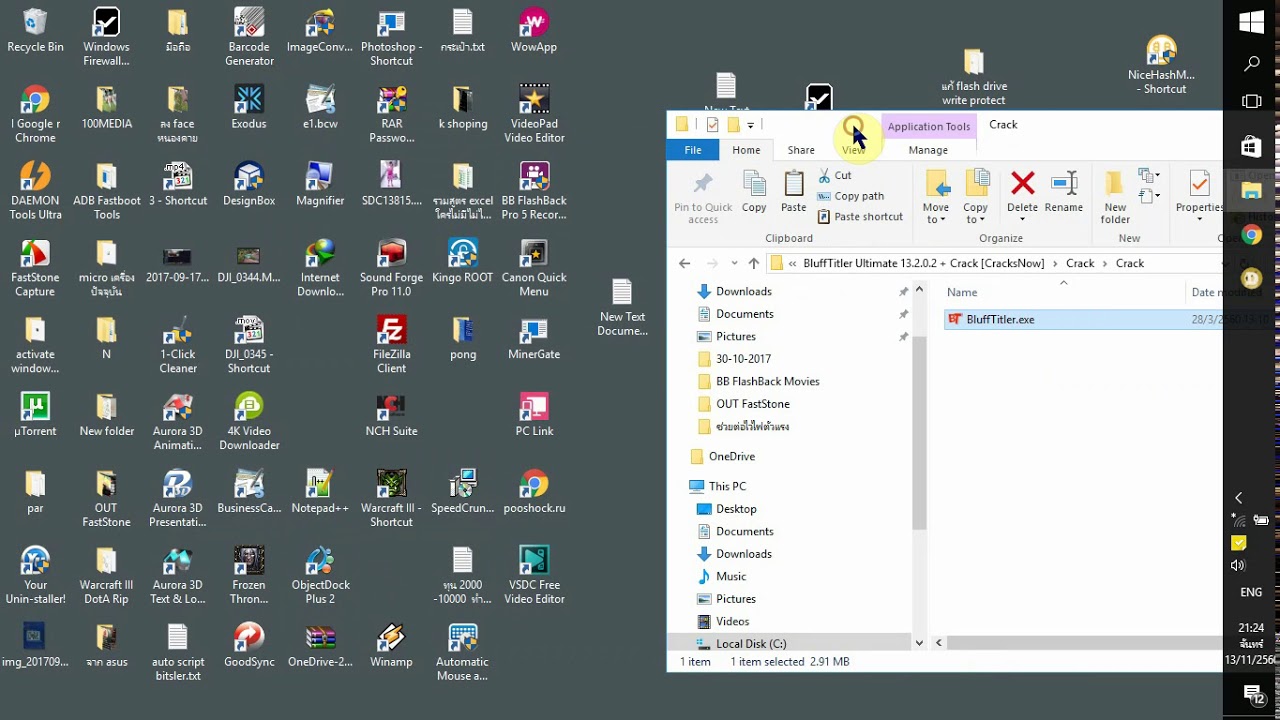Click Chrome icon in the taskbar
This screenshot has width=1280, height=720.
click(1251, 235)
